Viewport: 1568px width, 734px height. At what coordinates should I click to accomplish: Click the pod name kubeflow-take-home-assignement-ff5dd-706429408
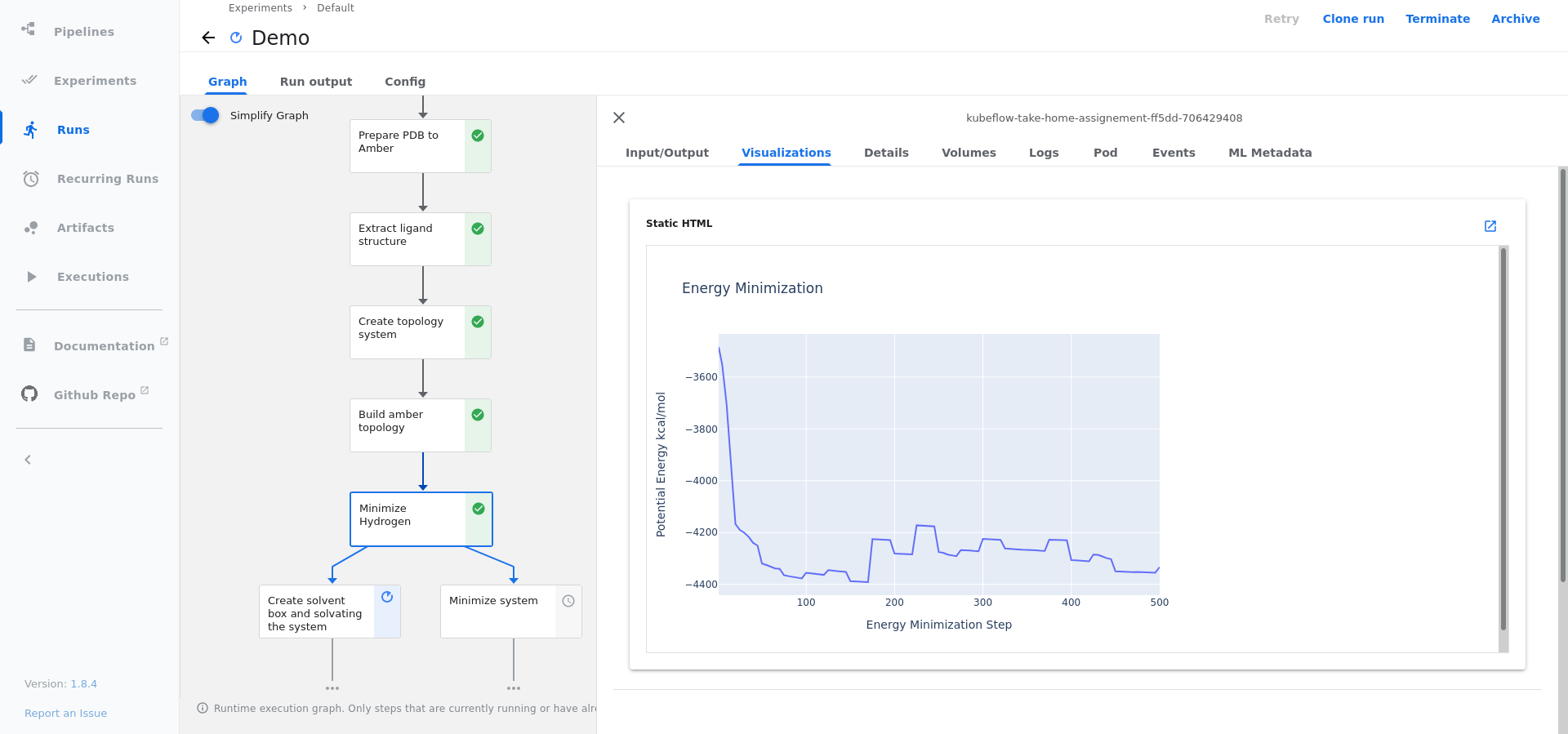pyautogui.click(x=1104, y=118)
